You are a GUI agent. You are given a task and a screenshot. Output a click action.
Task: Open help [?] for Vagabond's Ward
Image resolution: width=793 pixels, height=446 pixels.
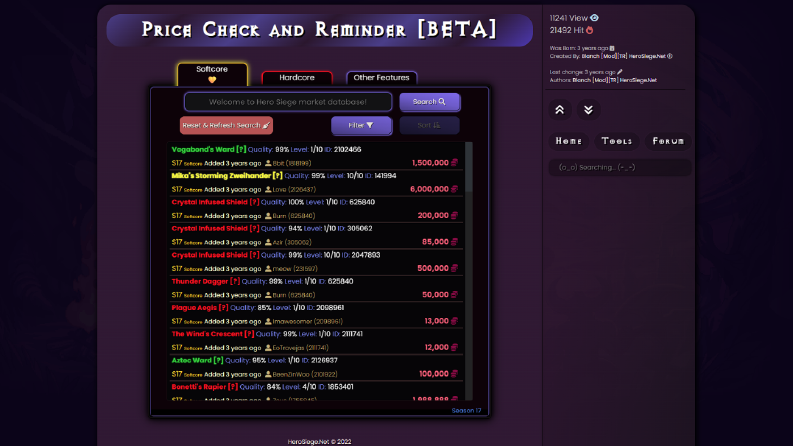tap(241, 150)
